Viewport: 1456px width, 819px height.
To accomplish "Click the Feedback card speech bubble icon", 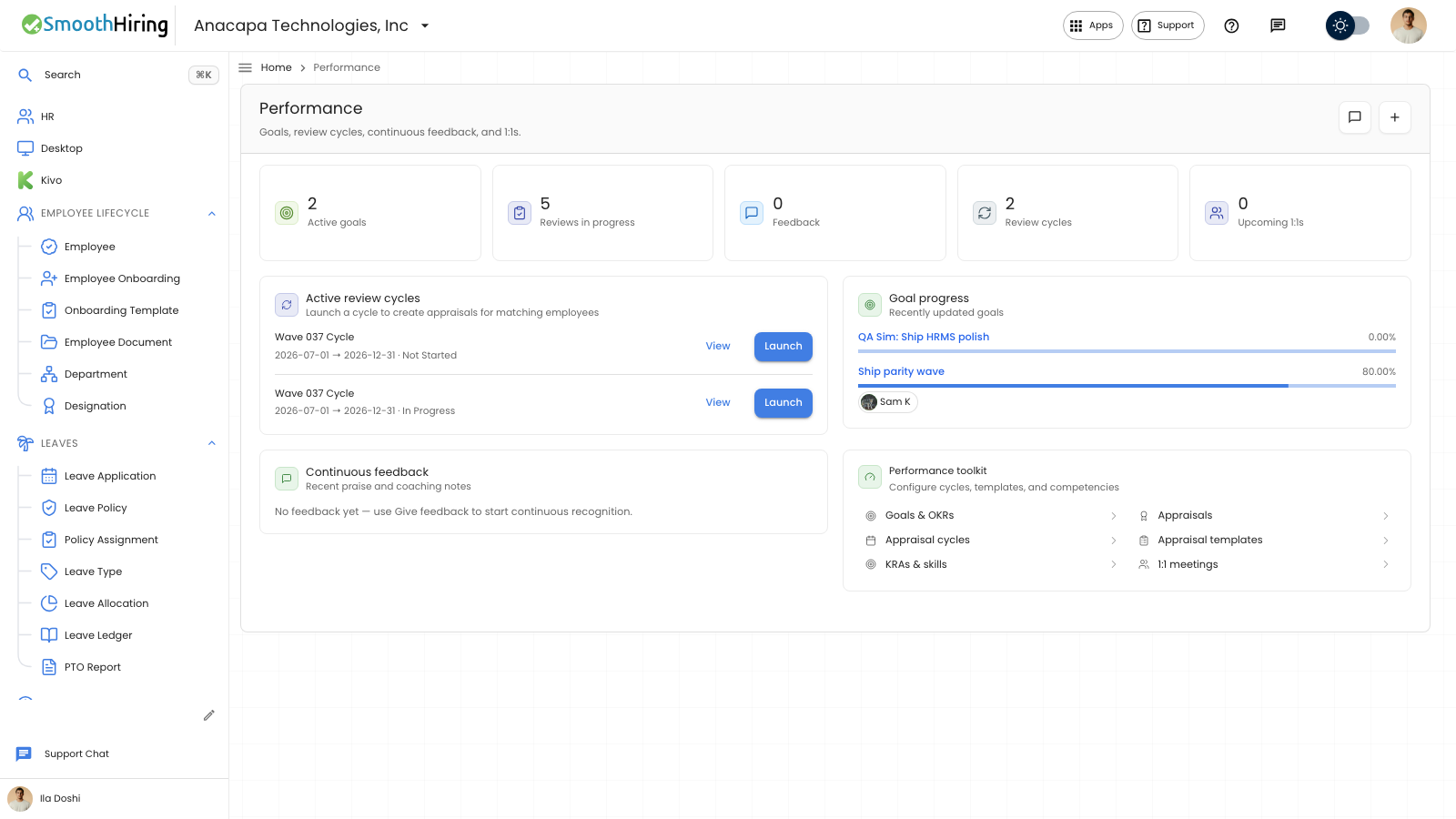I will pos(752,213).
